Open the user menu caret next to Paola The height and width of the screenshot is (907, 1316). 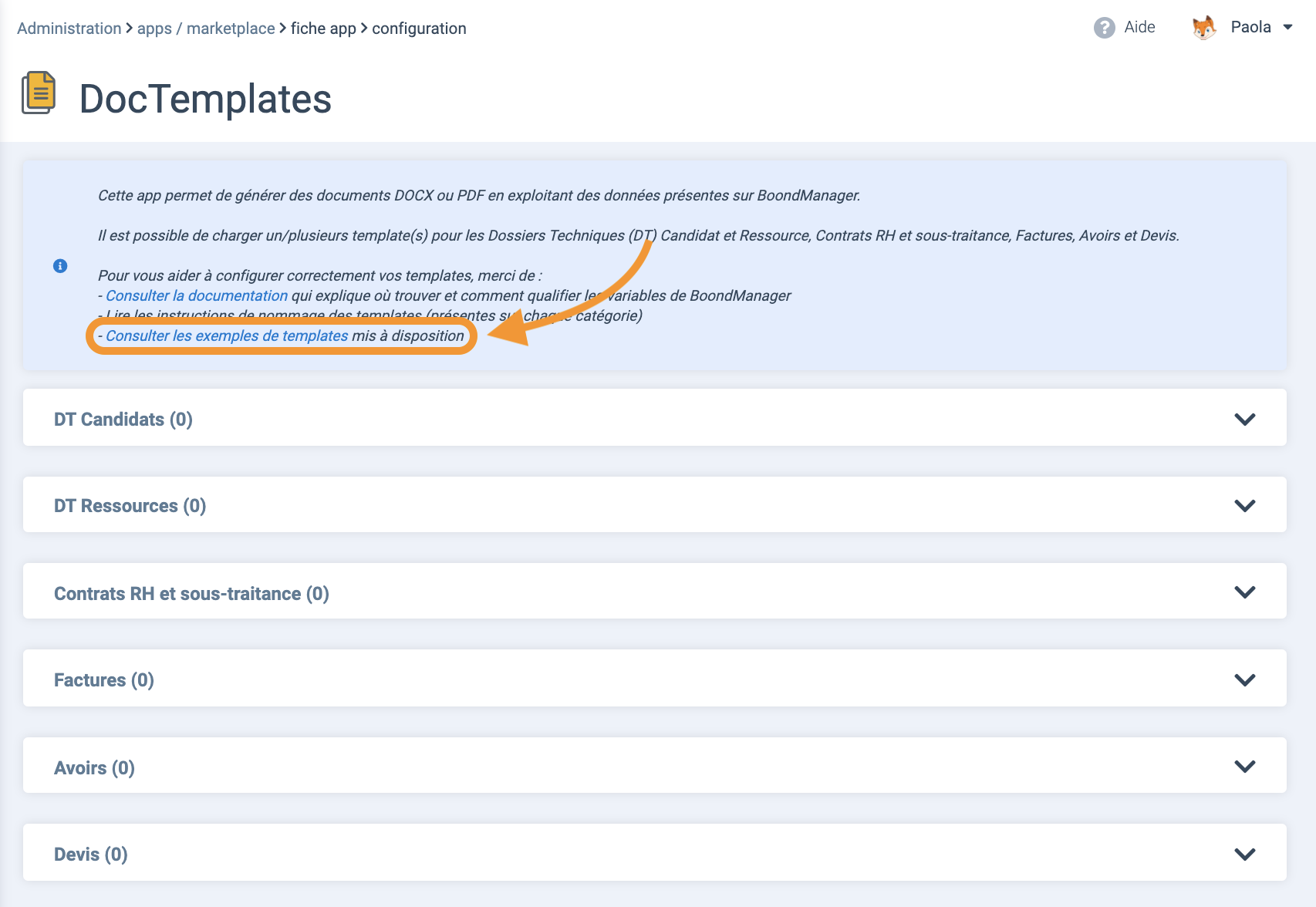tap(1287, 28)
